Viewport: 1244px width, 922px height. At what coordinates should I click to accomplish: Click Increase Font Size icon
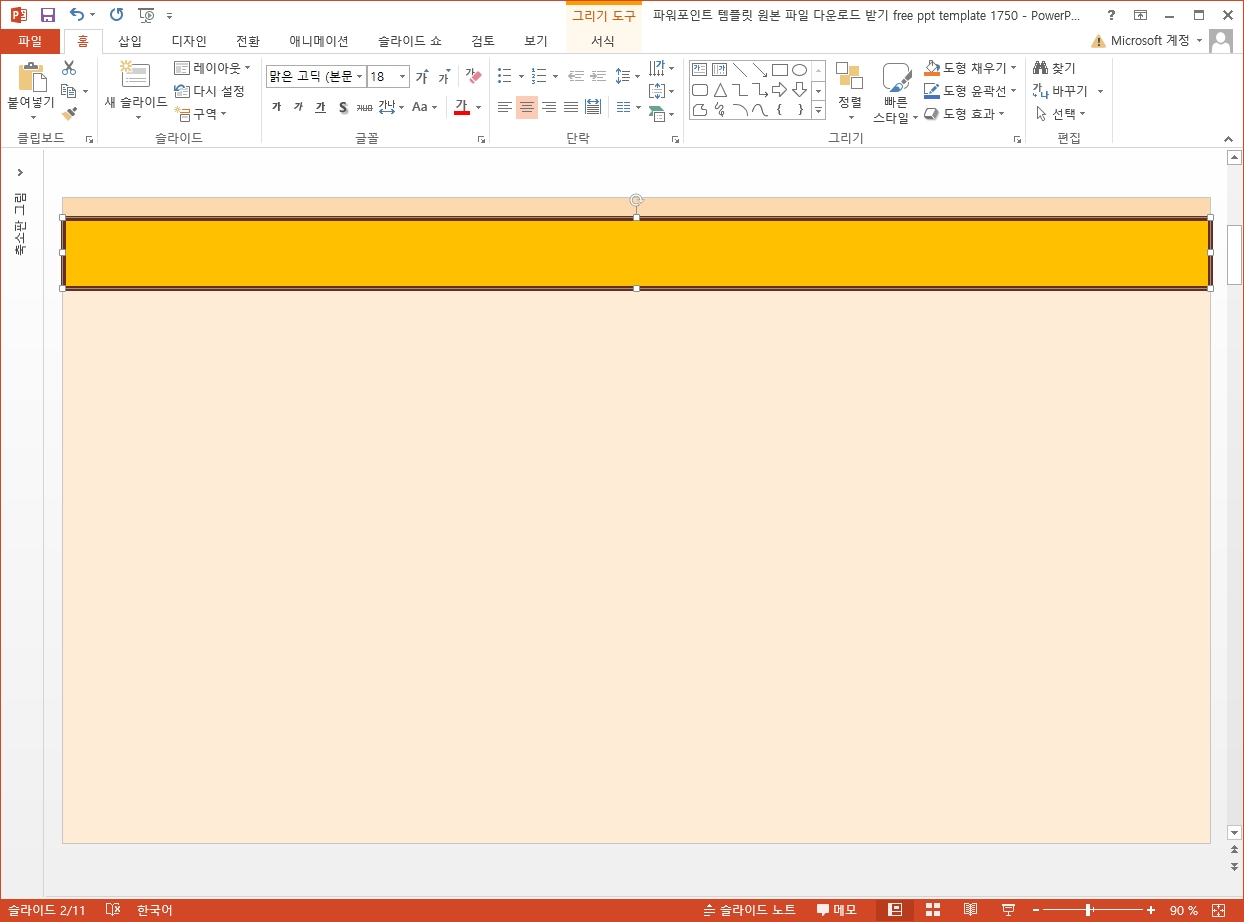tap(422, 77)
